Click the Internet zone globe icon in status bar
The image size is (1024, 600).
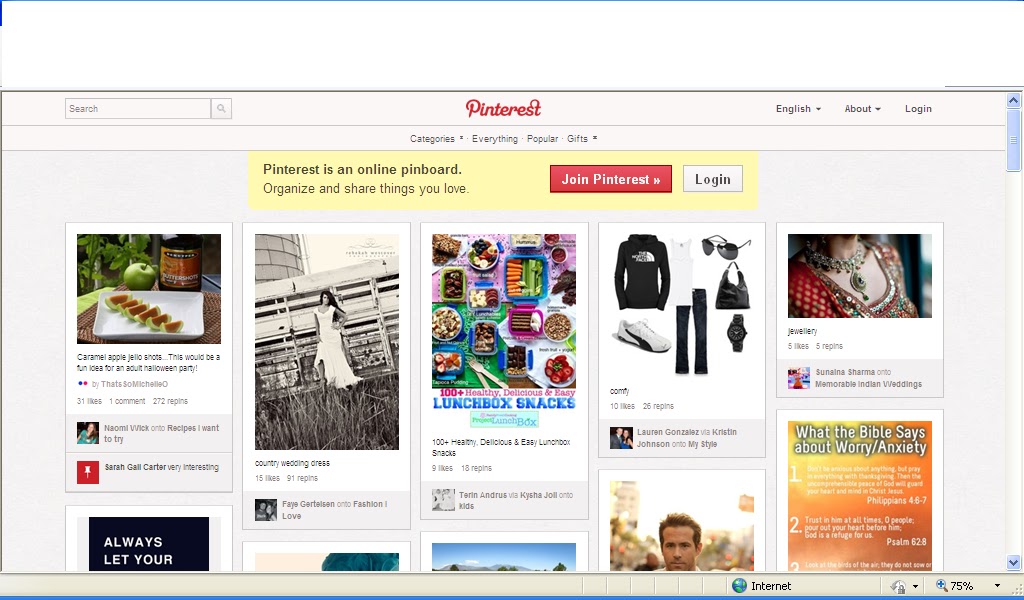pyautogui.click(x=737, y=585)
